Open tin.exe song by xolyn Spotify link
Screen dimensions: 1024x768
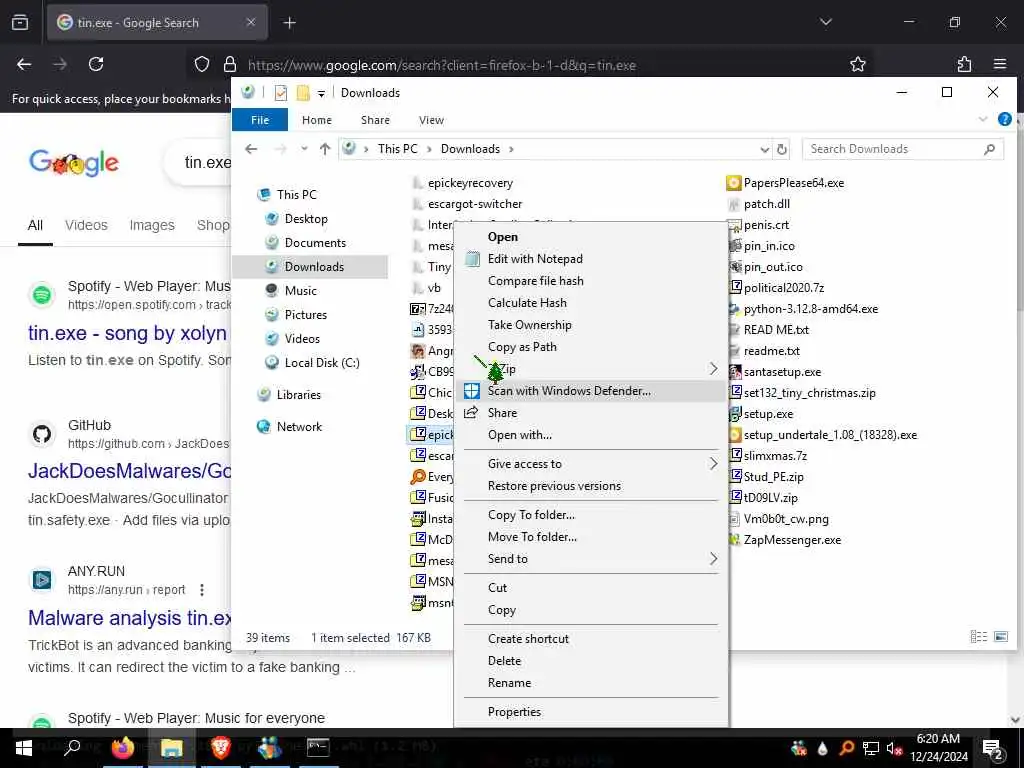coord(127,333)
